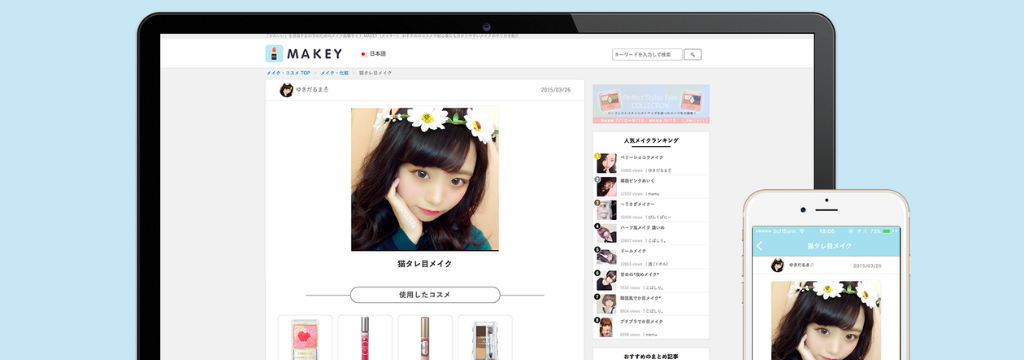Click the MAKEY lipstick logo icon

click(274, 54)
